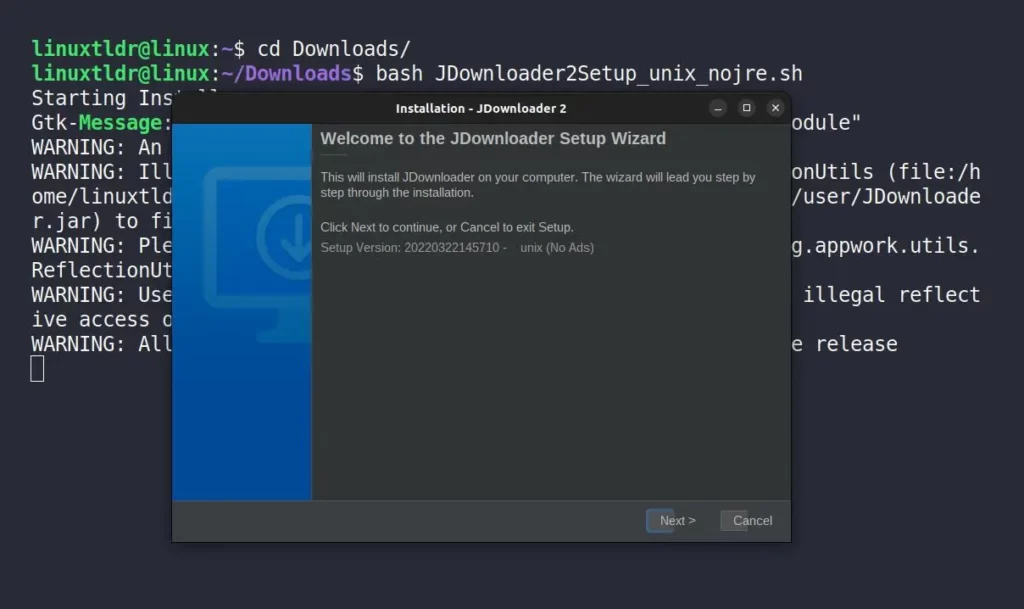The width and height of the screenshot is (1024, 609).
Task: Click 'Click Next to continue' instruction text
Action: click(x=447, y=227)
